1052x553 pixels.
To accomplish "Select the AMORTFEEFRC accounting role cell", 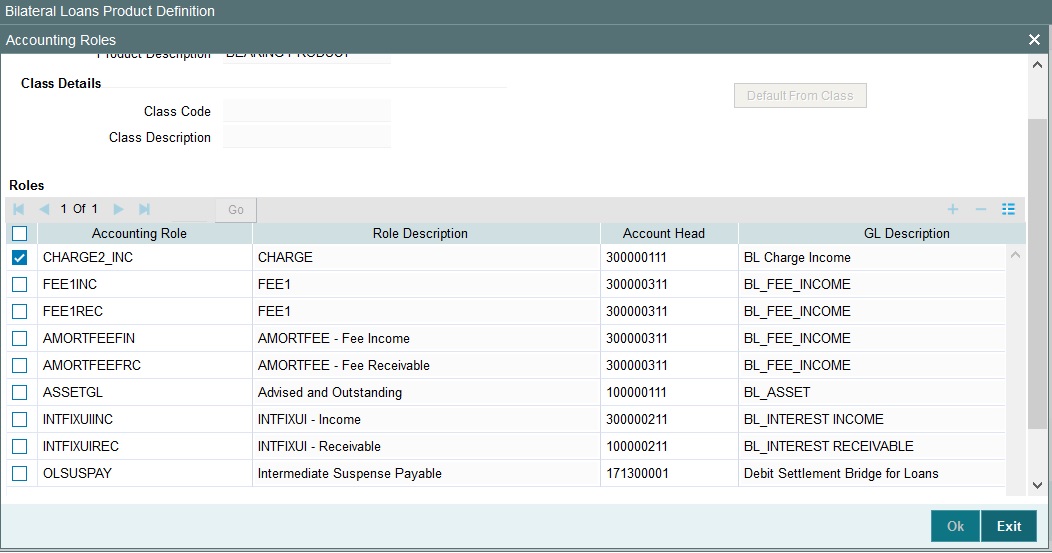I will click(x=145, y=365).
